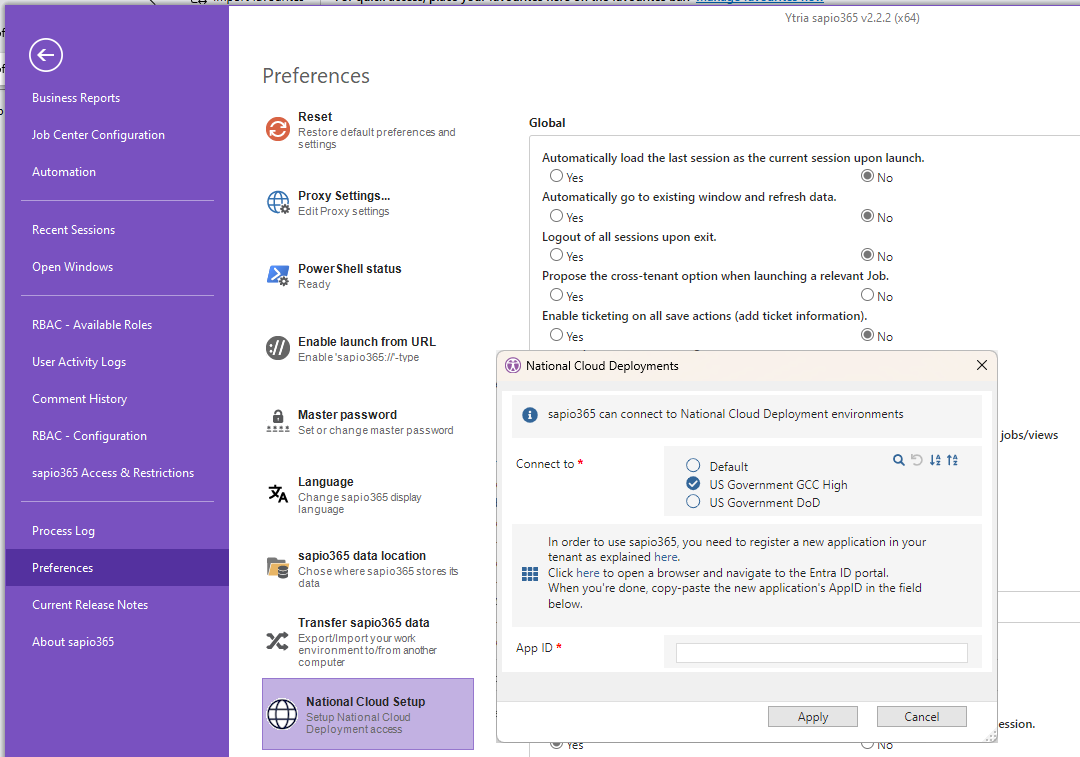Open the Proxy Settings globe icon

click(278, 203)
